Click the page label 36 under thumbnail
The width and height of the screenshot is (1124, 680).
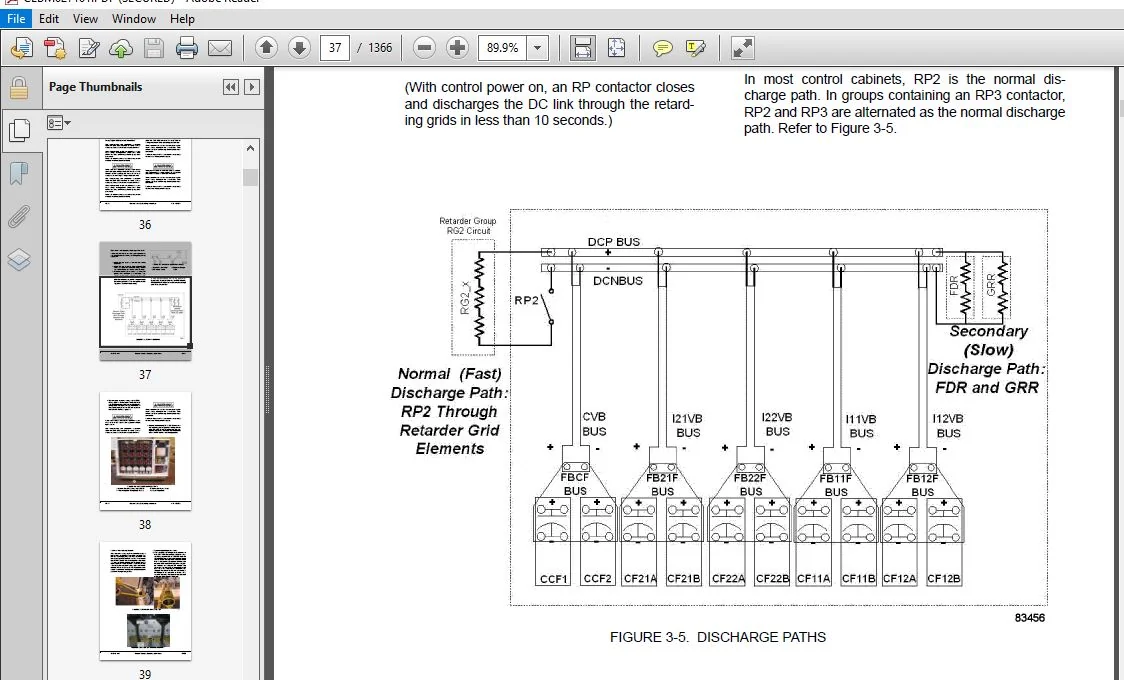145,224
